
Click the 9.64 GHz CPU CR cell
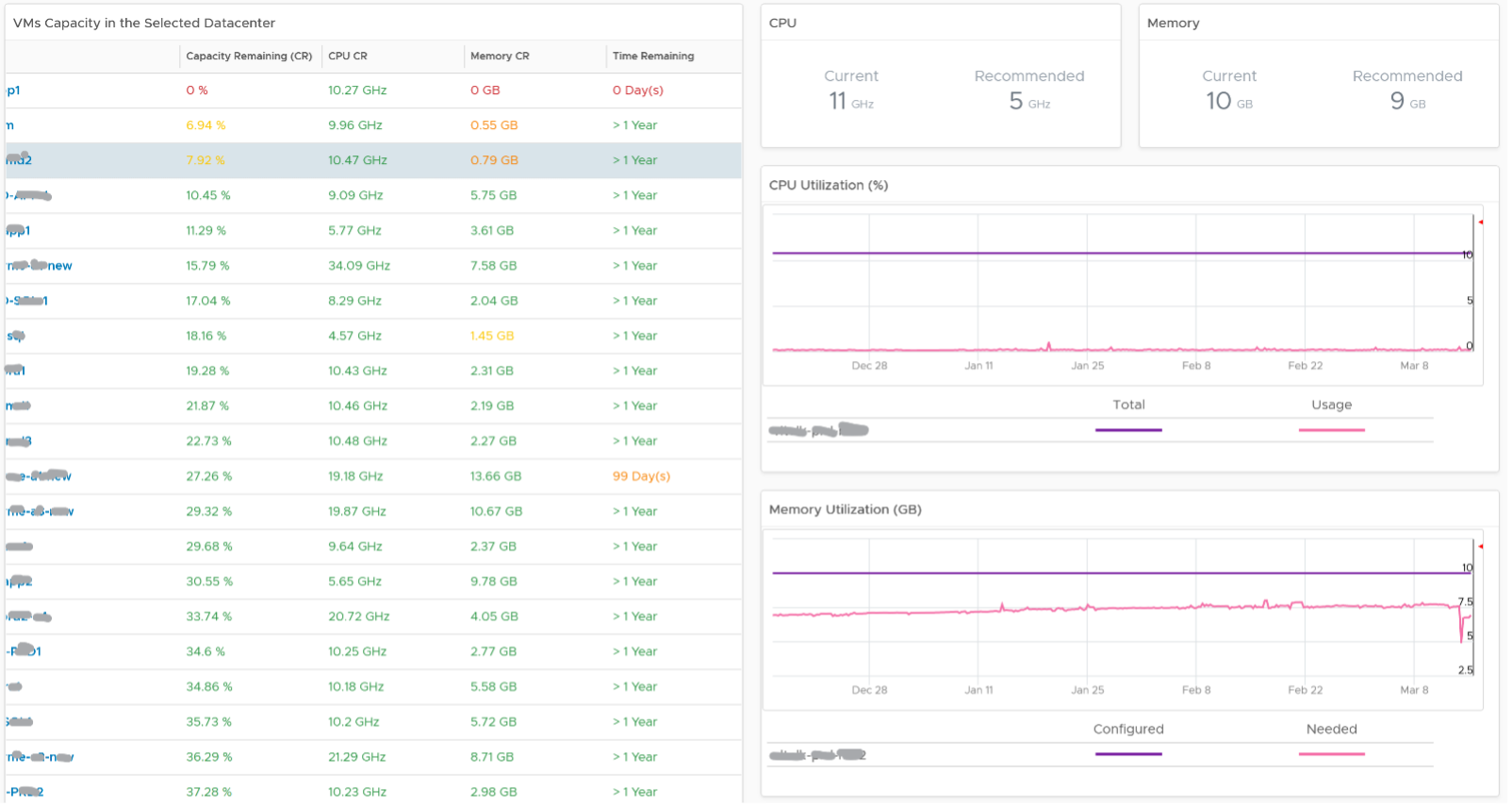tap(355, 547)
